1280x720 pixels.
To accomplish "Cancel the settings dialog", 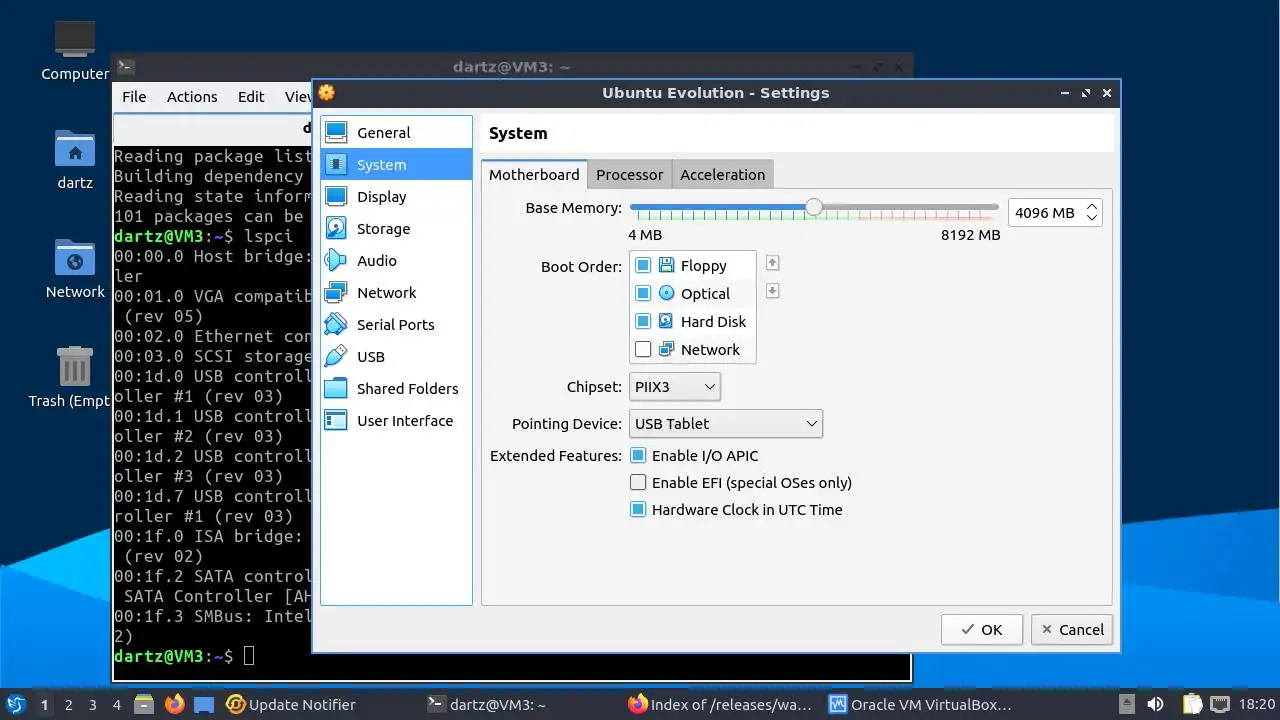I will (1072, 630).
